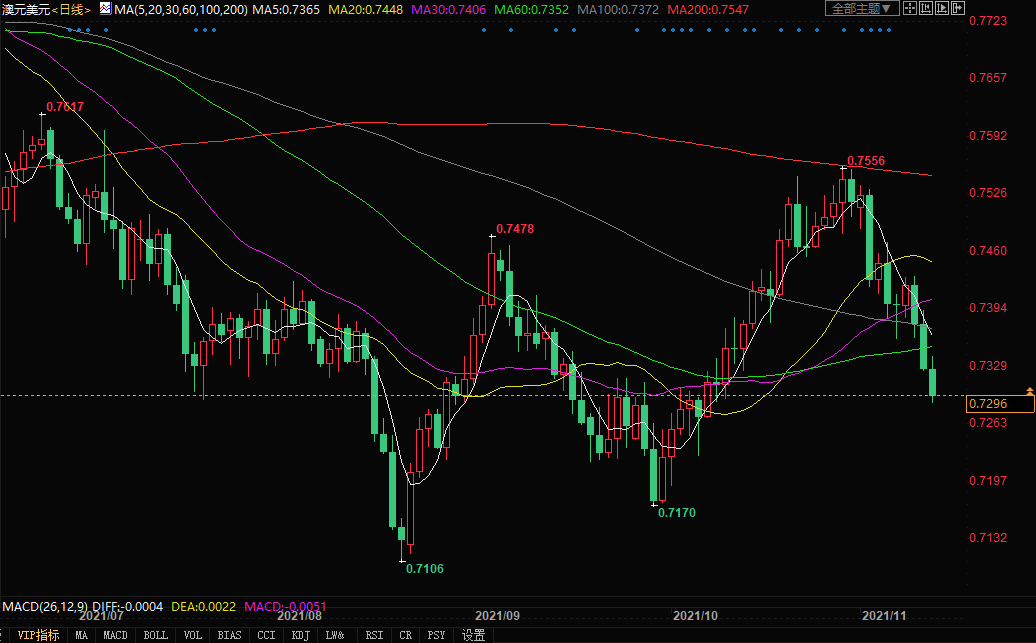Click the orange arrow marker on price axis
1036x643 pixels.
pos(1029,389)
